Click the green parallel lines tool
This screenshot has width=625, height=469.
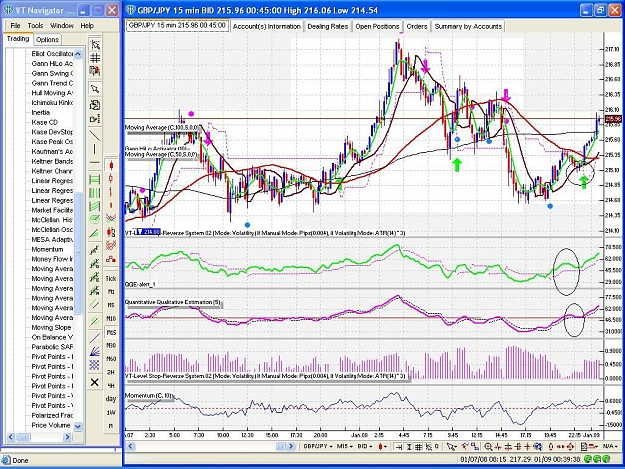[x=95, y=320]
